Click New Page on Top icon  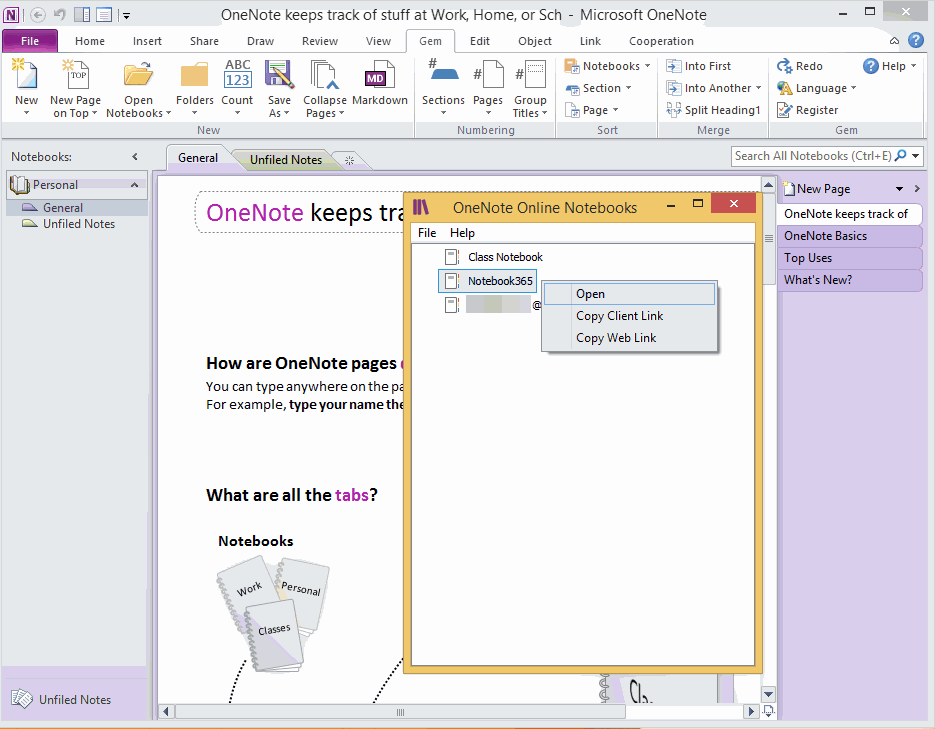[76, 75]
